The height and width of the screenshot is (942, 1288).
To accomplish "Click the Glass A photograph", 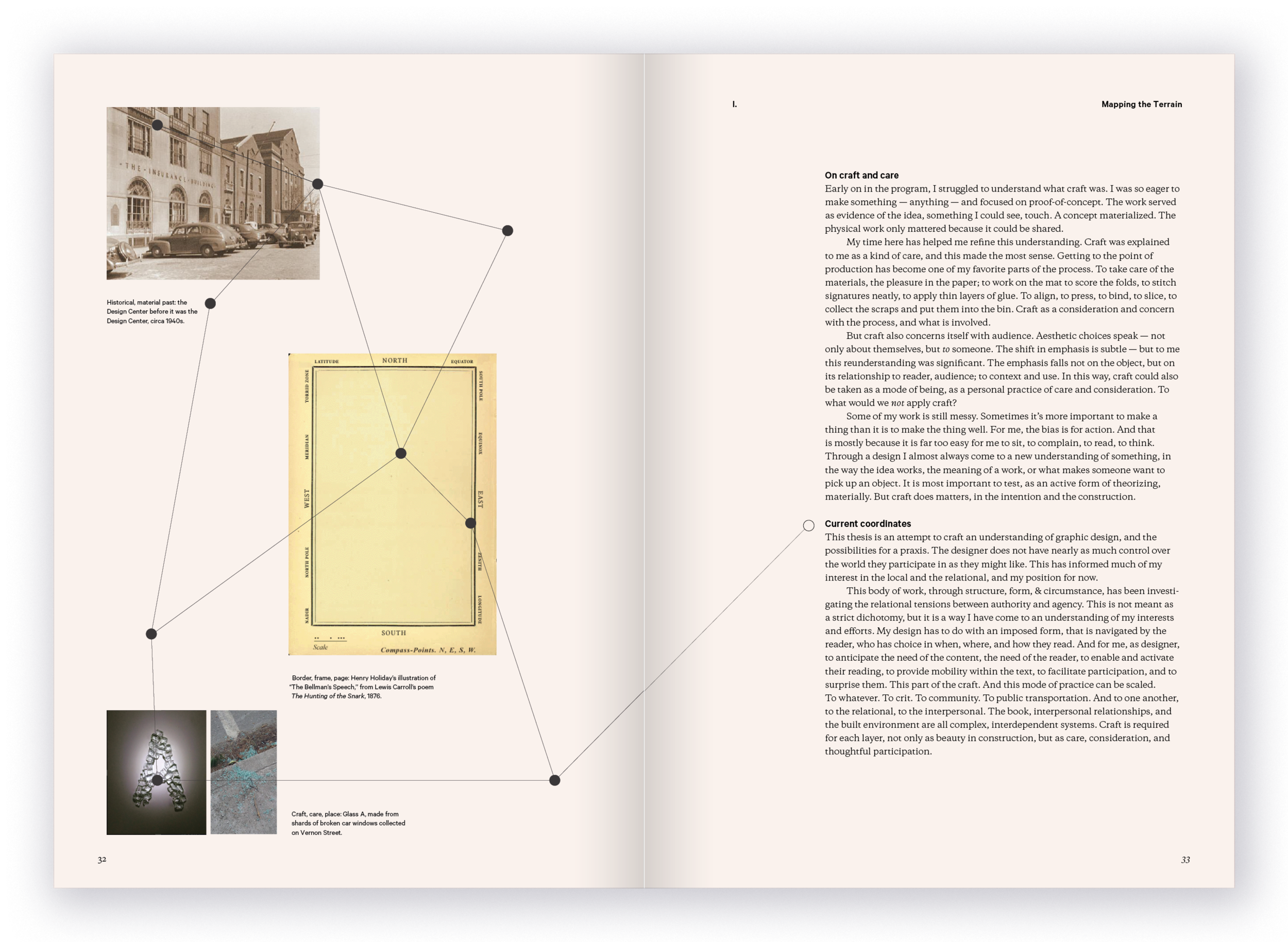I will point(156,772).
